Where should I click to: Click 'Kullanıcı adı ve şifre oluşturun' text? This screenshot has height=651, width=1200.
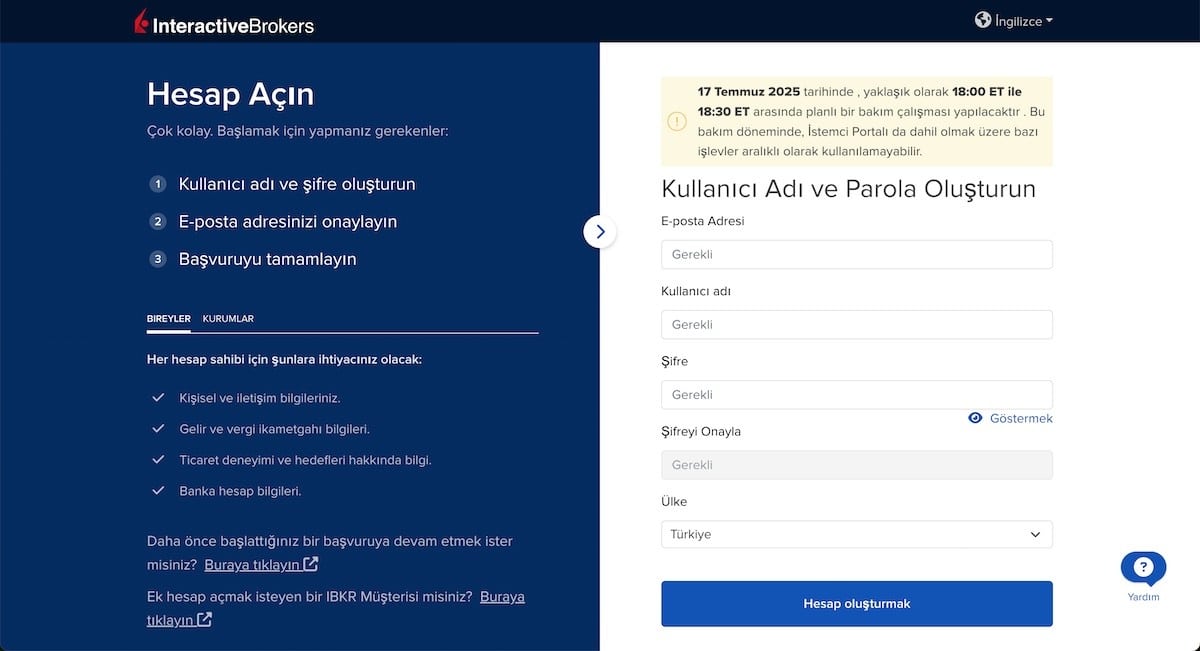pos(297,184)
